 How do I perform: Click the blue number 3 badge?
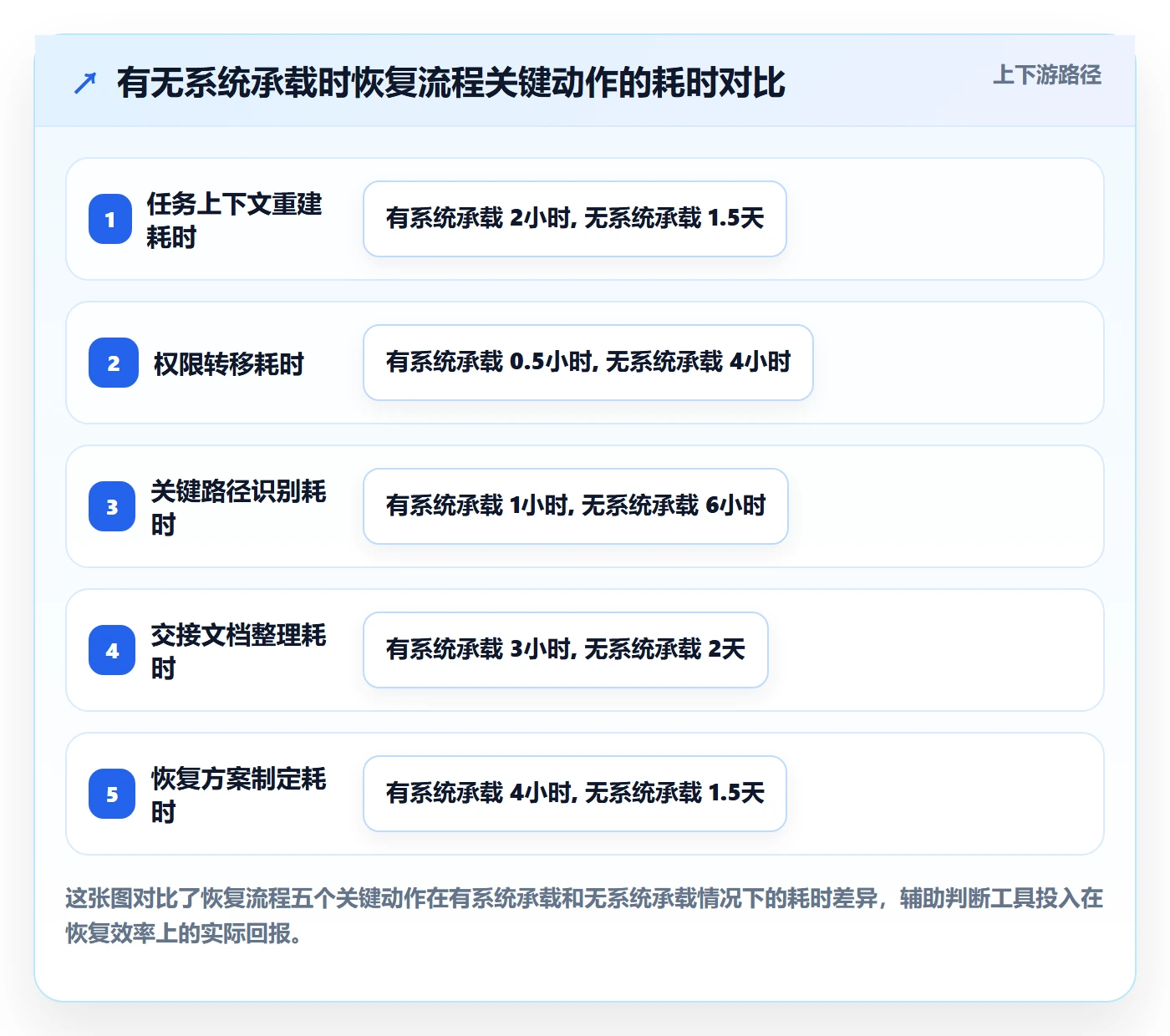(112, 506)
